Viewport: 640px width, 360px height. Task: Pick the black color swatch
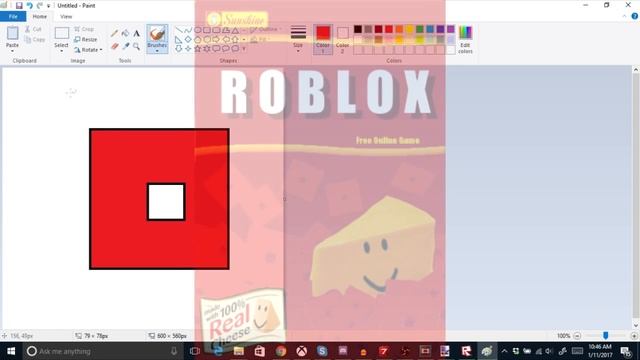(x=358, y=29)
